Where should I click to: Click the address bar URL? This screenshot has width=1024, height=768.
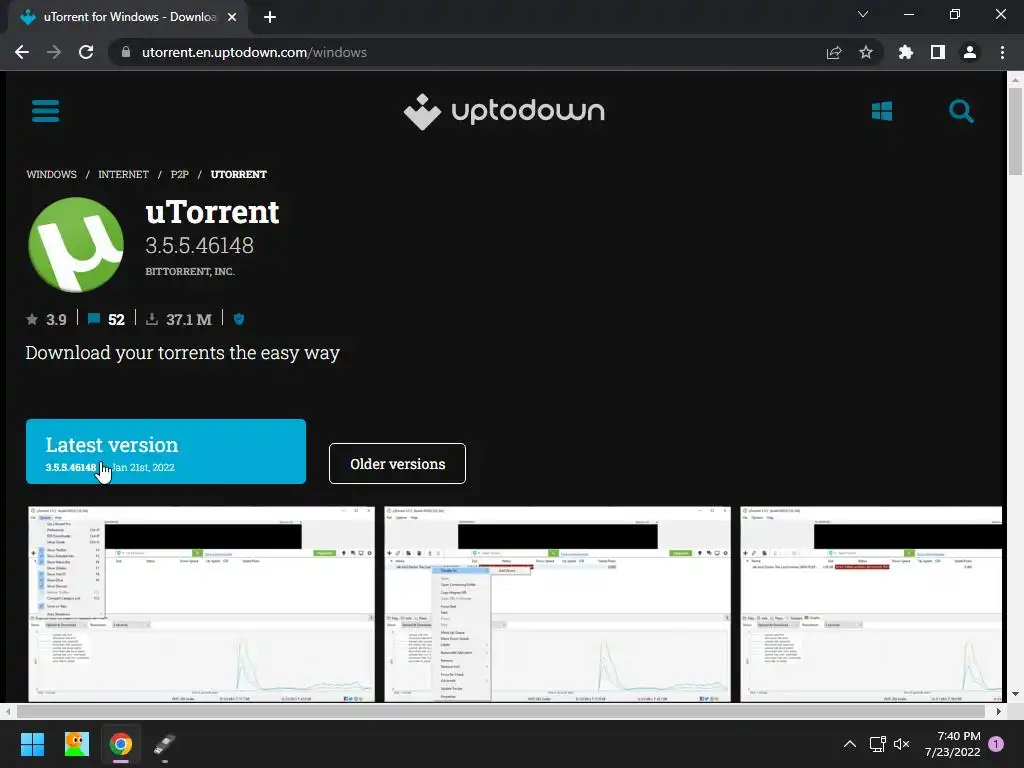pyautogui.click(x=254, y=52)
